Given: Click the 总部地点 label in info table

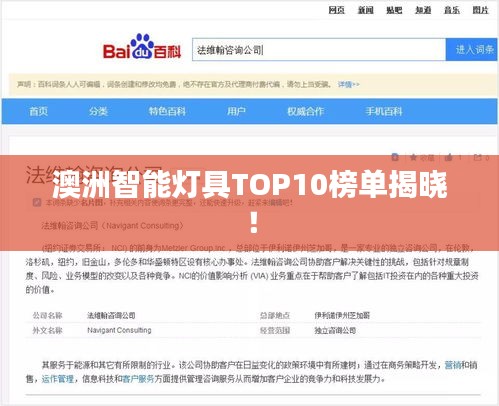Looking at the screenshot, I should click(275, 315).
